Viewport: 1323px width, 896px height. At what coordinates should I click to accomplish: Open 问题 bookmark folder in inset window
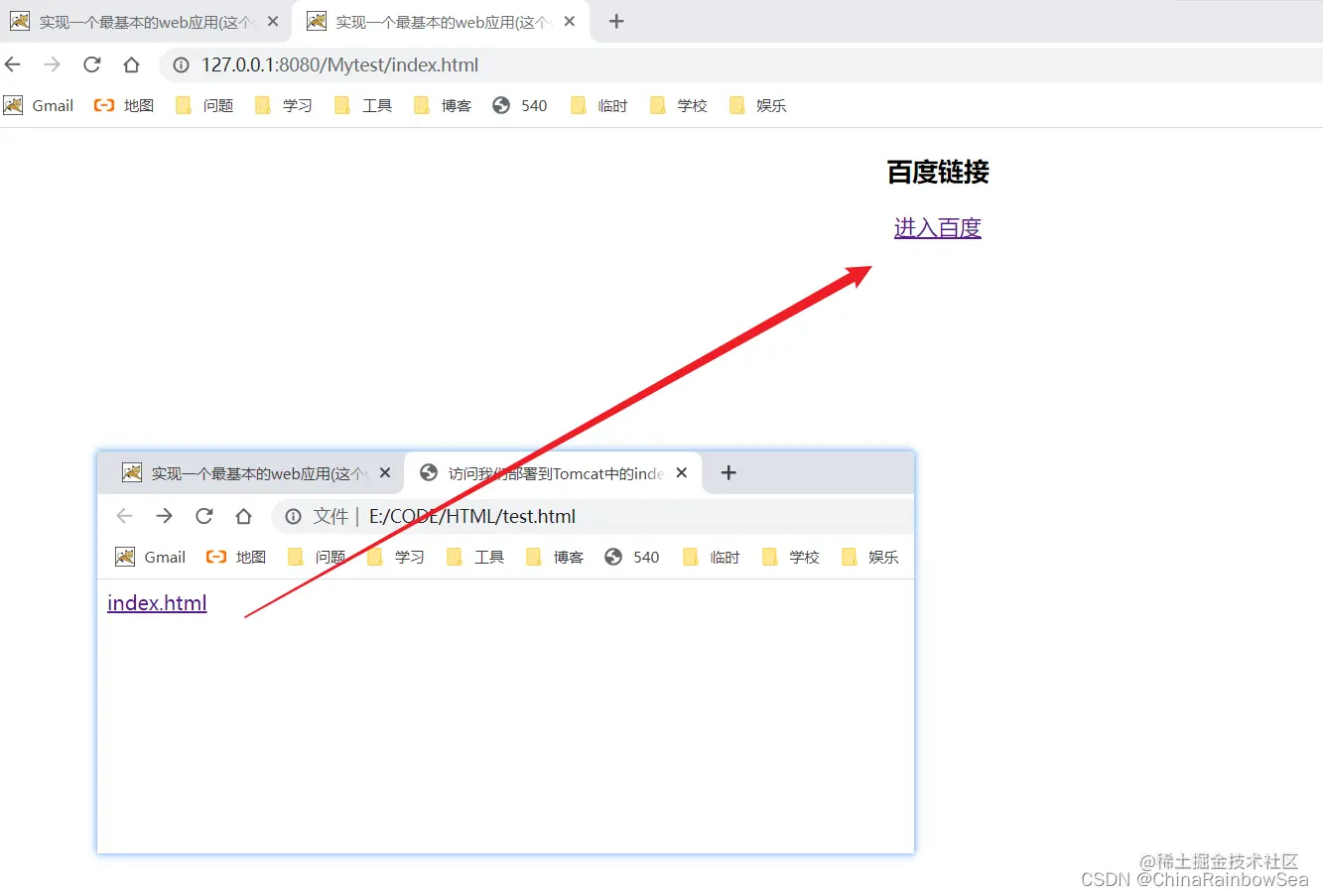click(x=317, y=557)
